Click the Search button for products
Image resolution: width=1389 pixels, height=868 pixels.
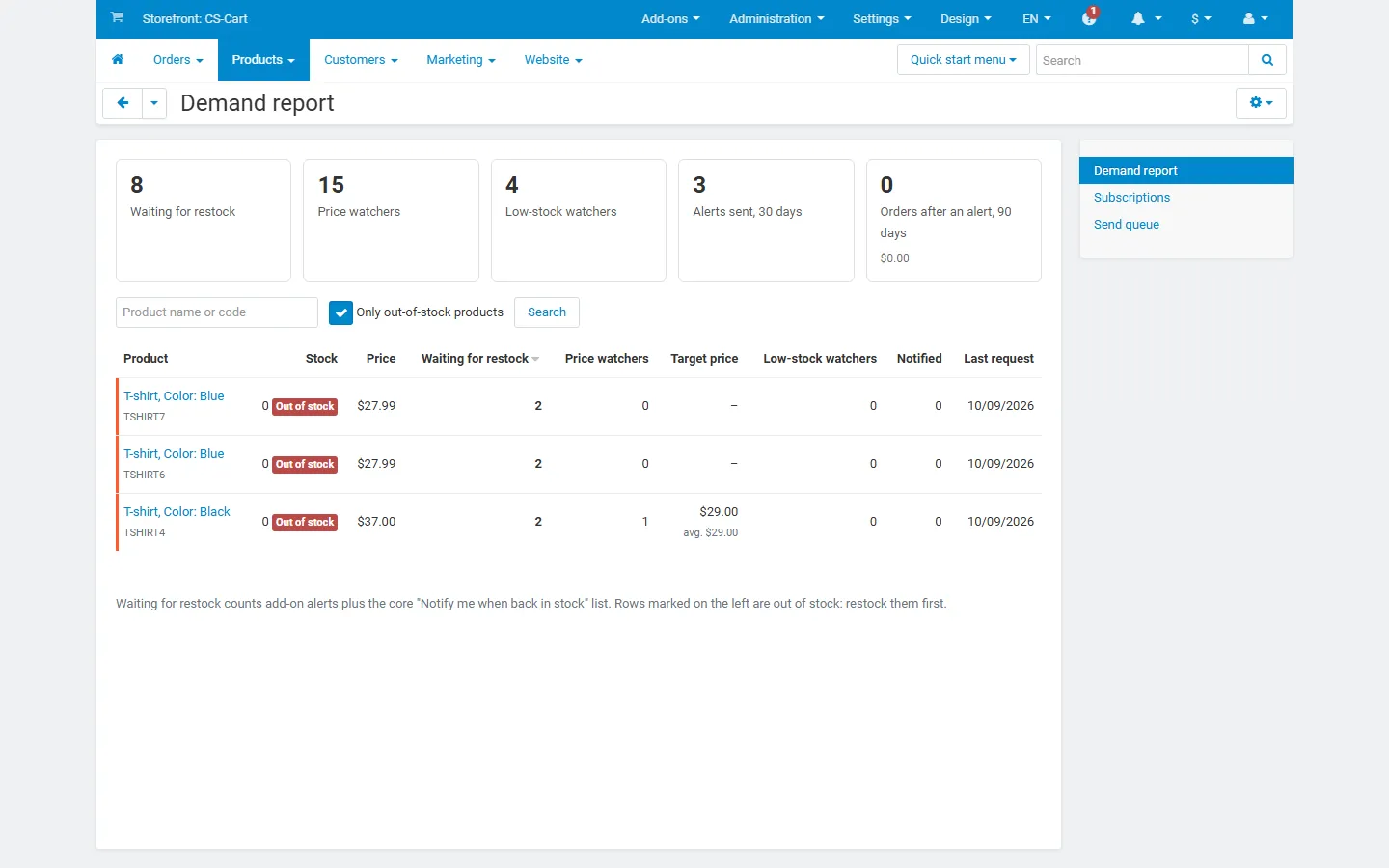[547, 312]
